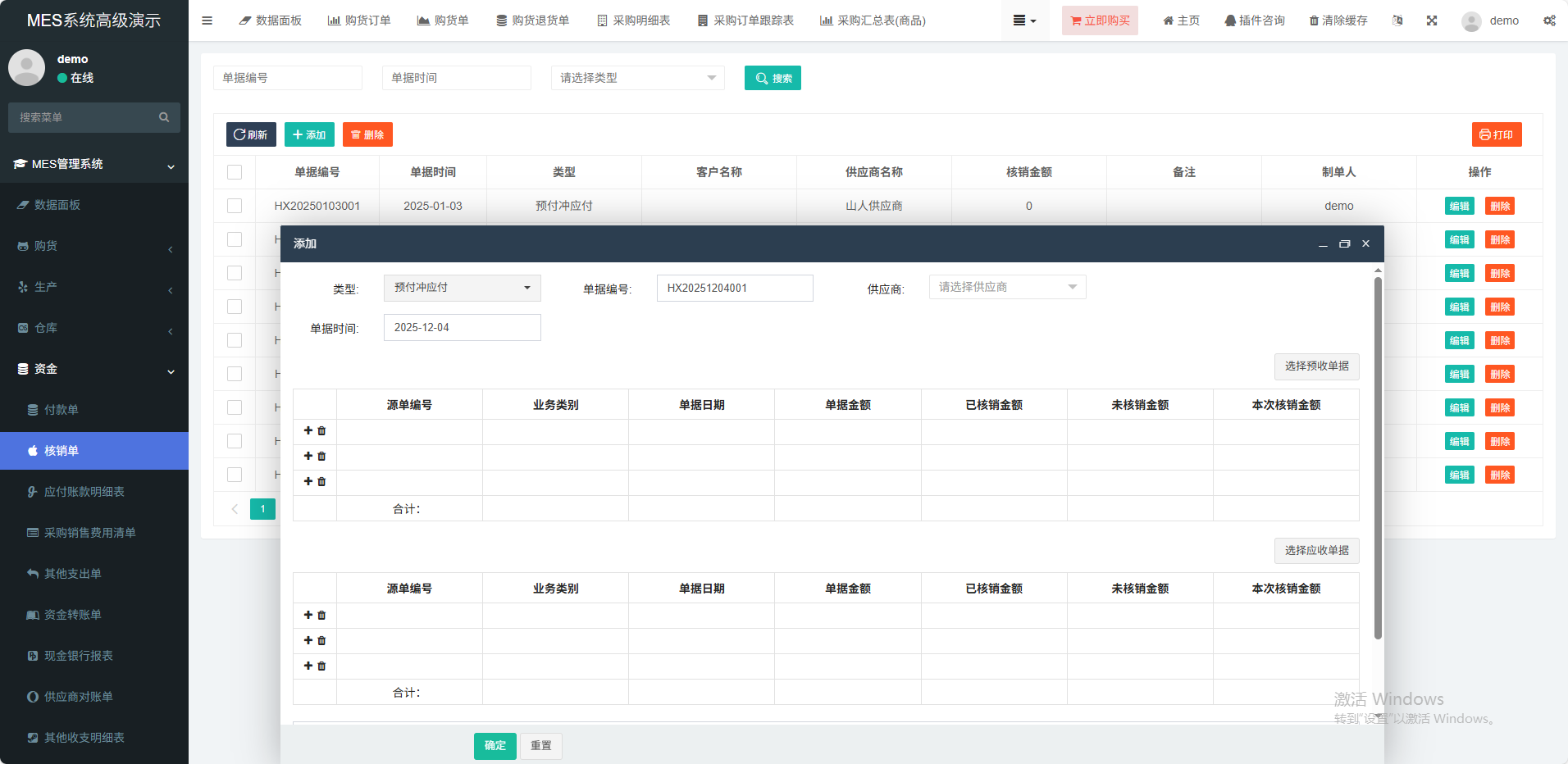Open the 请选择类型 filter dropdown

coord(637,78)
